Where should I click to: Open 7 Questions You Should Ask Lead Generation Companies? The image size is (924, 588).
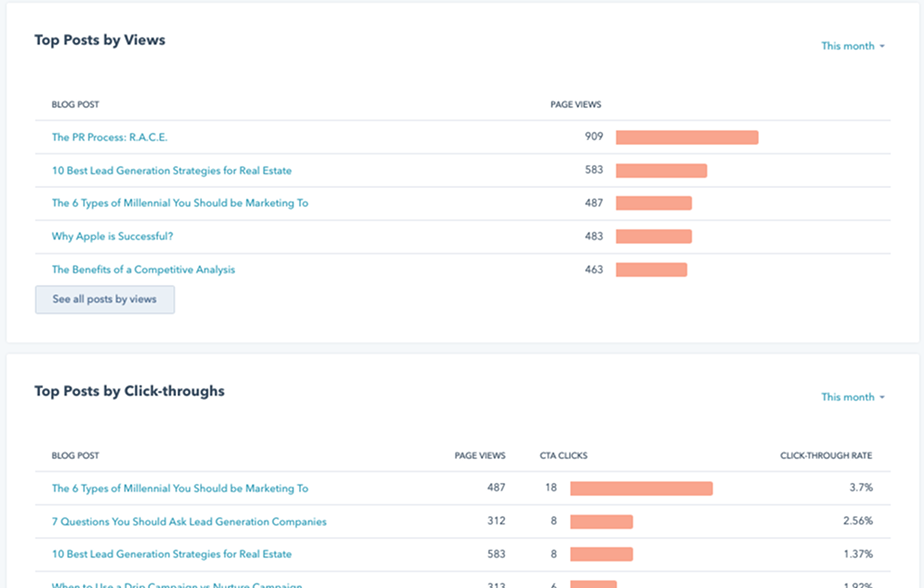click(189, 521)
